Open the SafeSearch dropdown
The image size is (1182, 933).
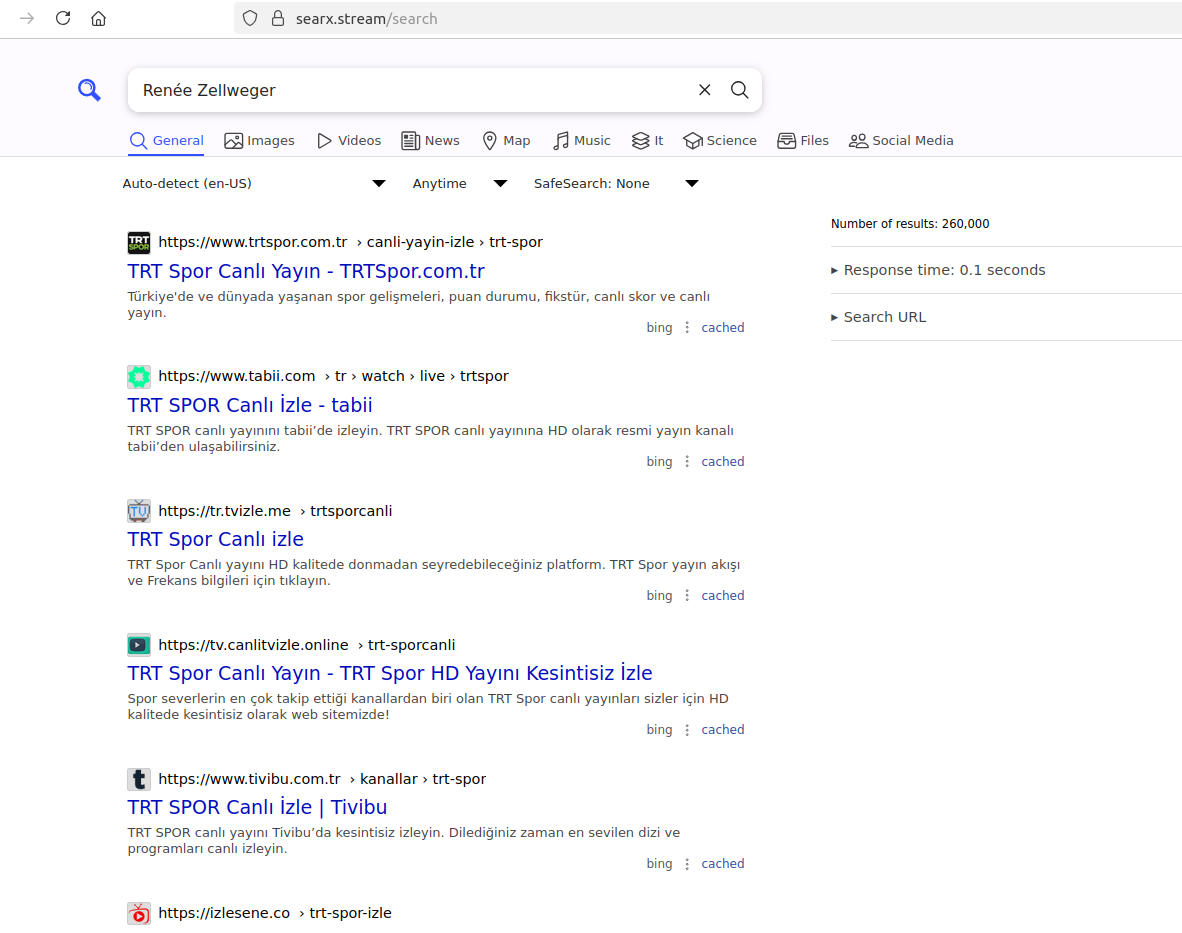616,184
